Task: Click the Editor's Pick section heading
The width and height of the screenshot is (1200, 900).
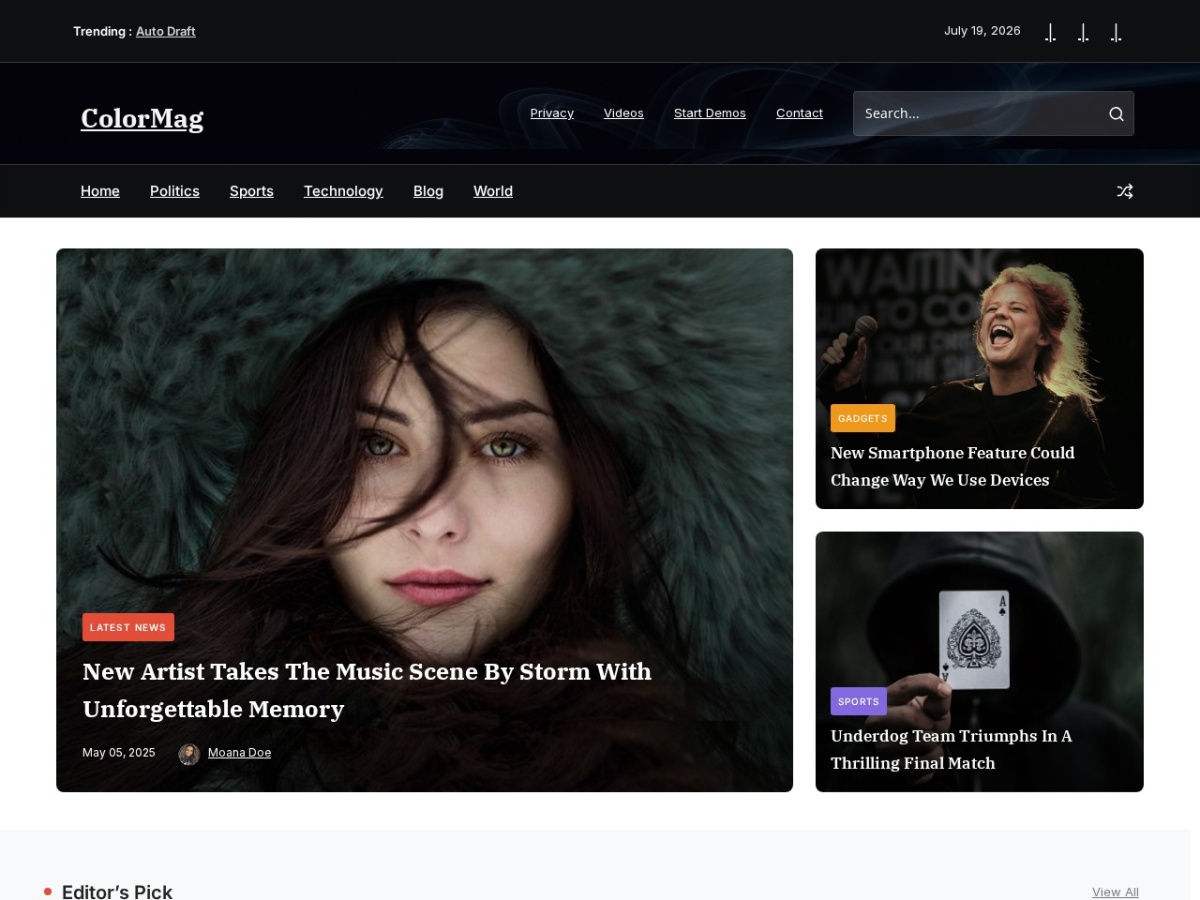Action: 117,891
